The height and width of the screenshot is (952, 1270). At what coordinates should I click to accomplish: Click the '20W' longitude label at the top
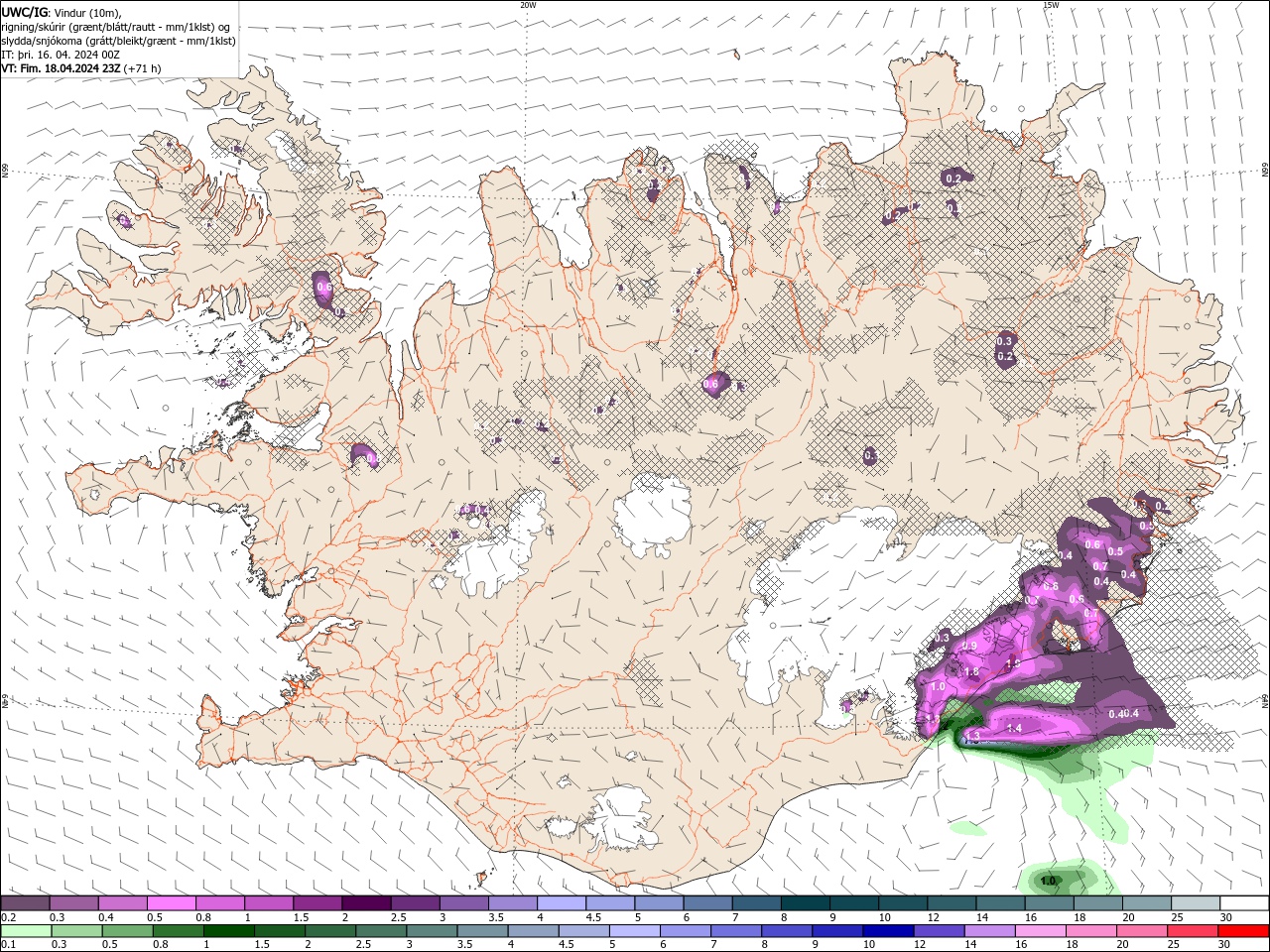(x=529, y=5)
